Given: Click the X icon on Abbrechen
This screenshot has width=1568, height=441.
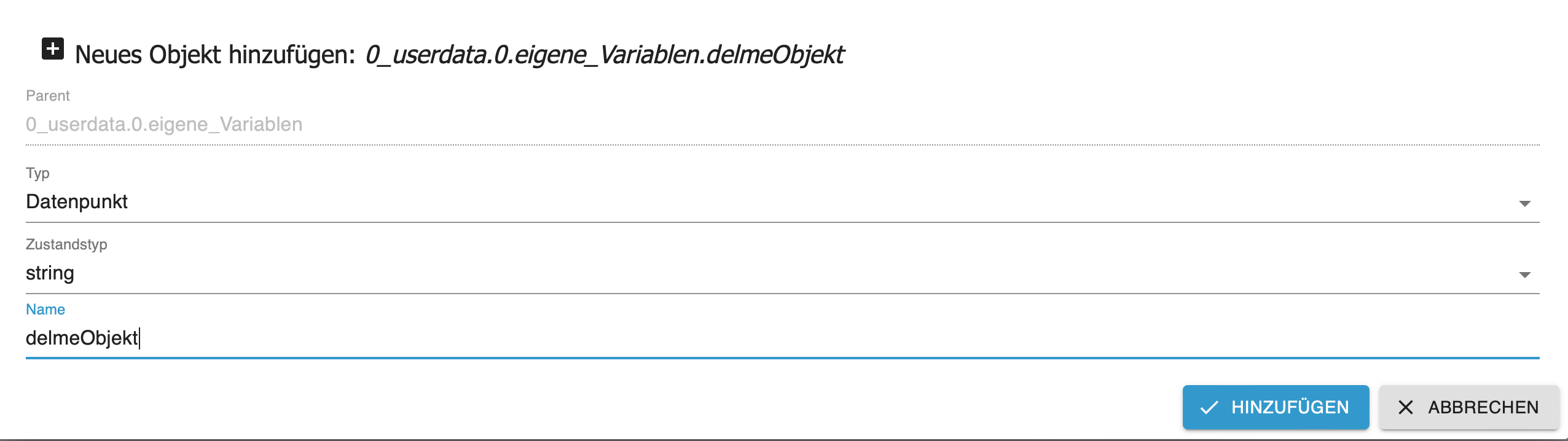Looking at the screenshot, I should [1405, 407].
